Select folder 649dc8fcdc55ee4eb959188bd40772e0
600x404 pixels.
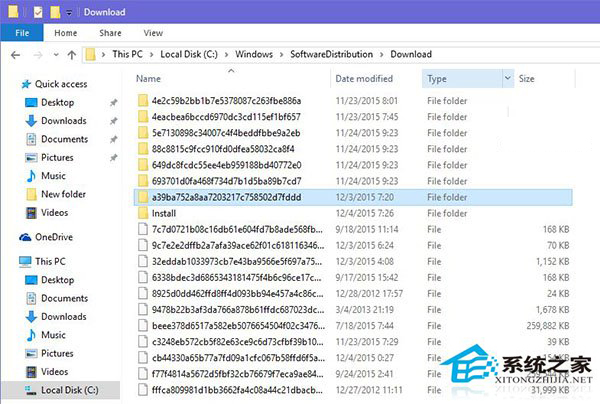[227, 165]
